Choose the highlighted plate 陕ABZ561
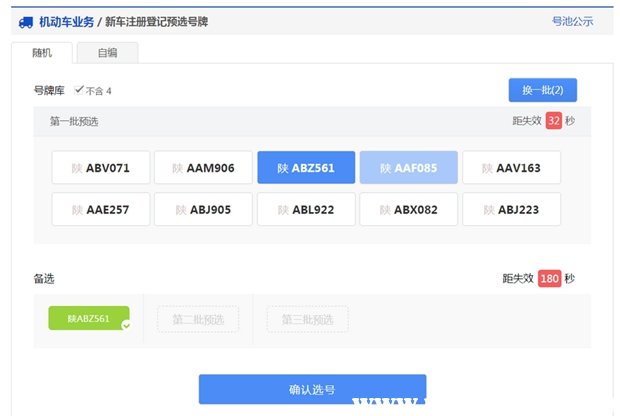620x416 pixels. point(306,168)
